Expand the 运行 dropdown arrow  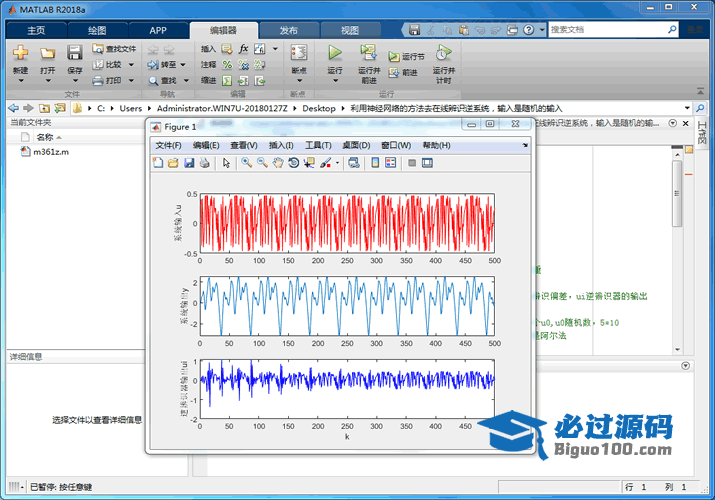coord(335,81)
